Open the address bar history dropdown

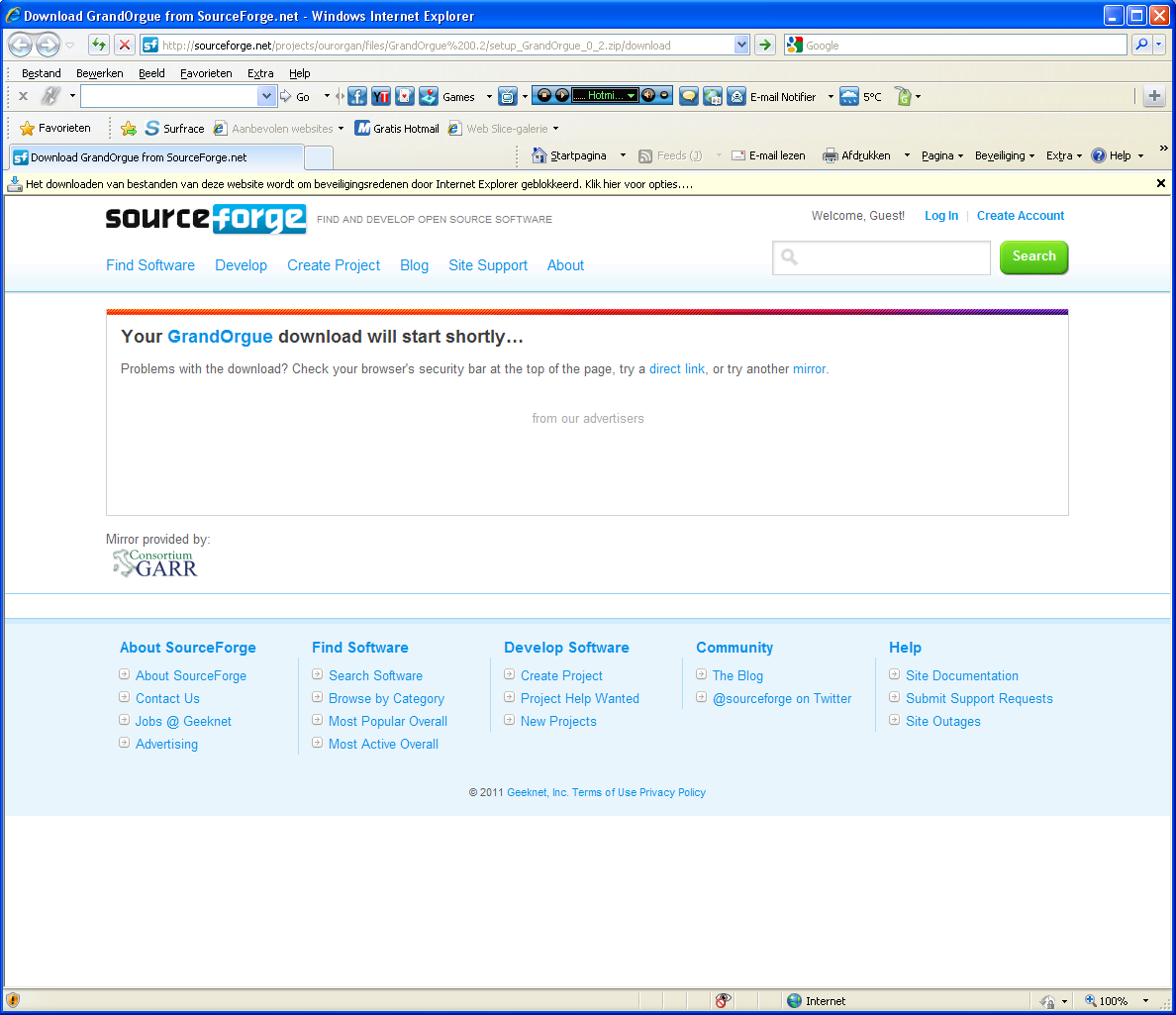tap(741, 45)
